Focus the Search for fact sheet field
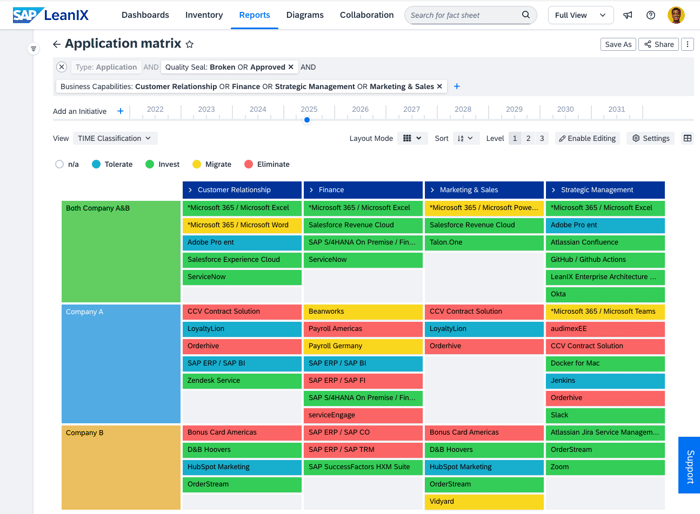The width and height of the screenshot is (700, 514). (x=470, y=15)
